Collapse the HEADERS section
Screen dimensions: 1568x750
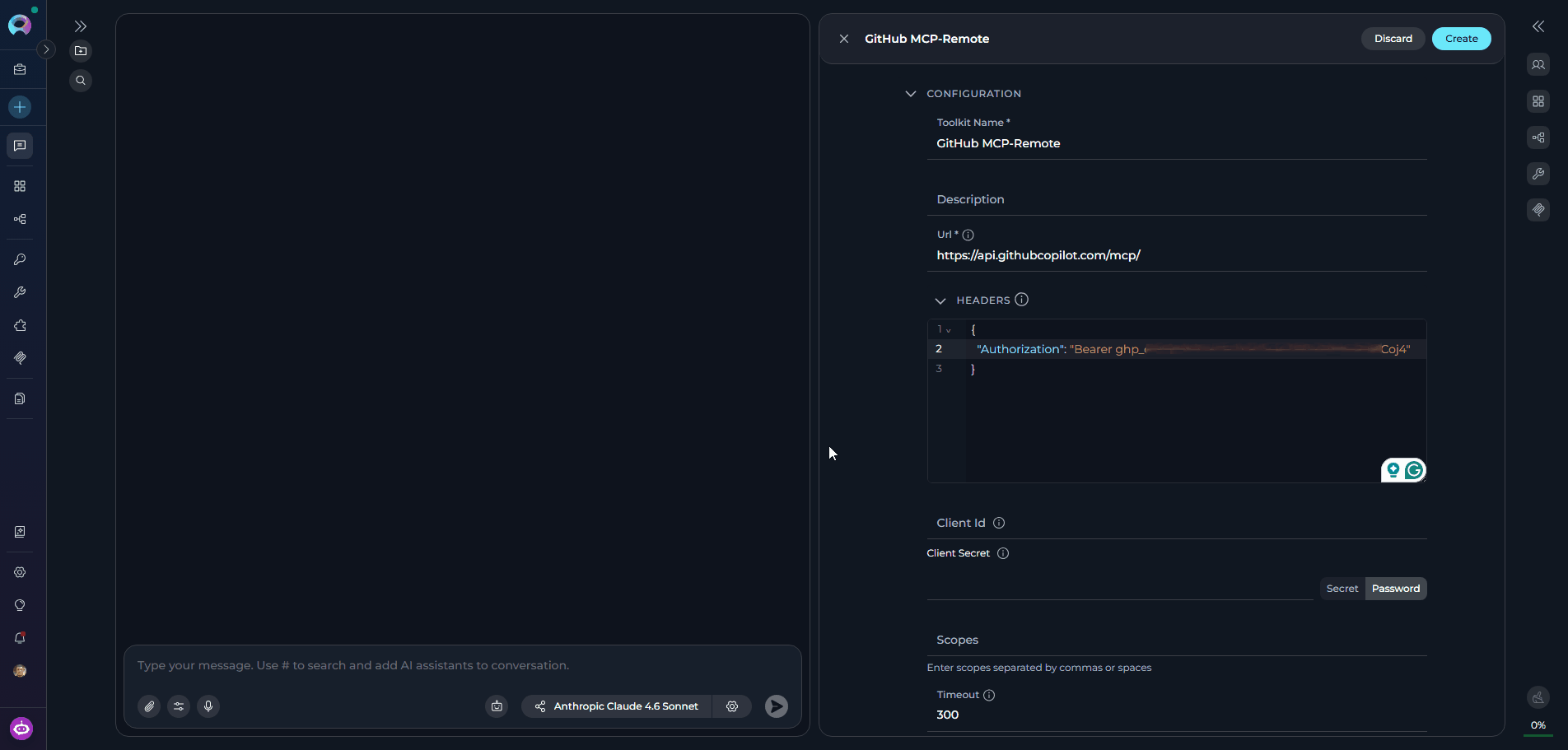[940, 300]
